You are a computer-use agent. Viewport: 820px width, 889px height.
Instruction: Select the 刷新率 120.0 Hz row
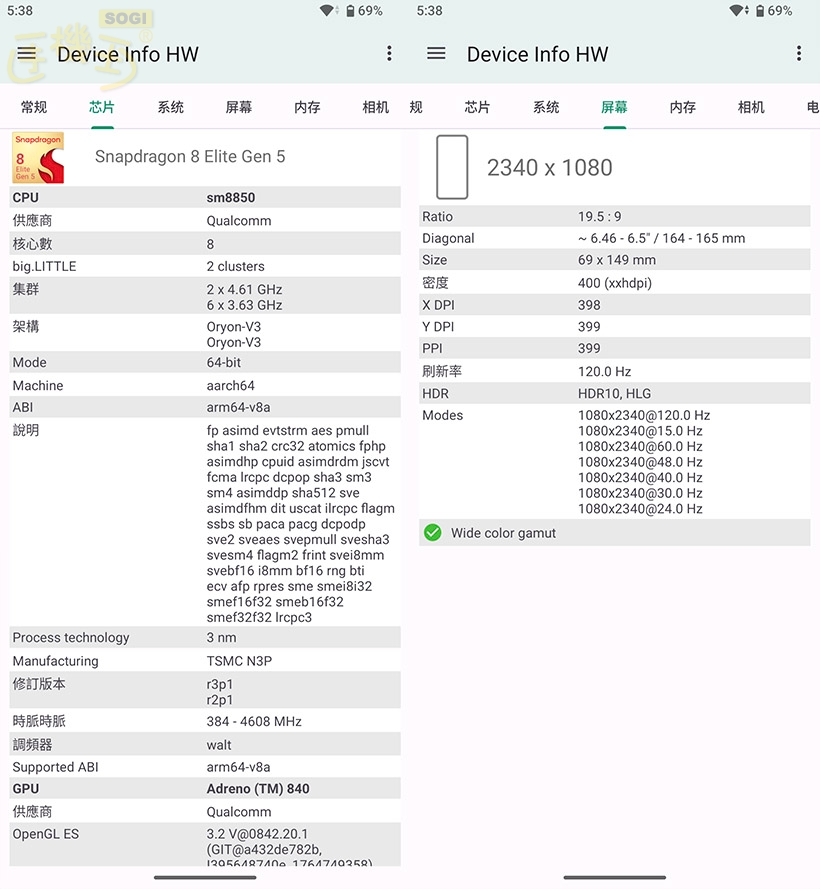click(615, 371)
